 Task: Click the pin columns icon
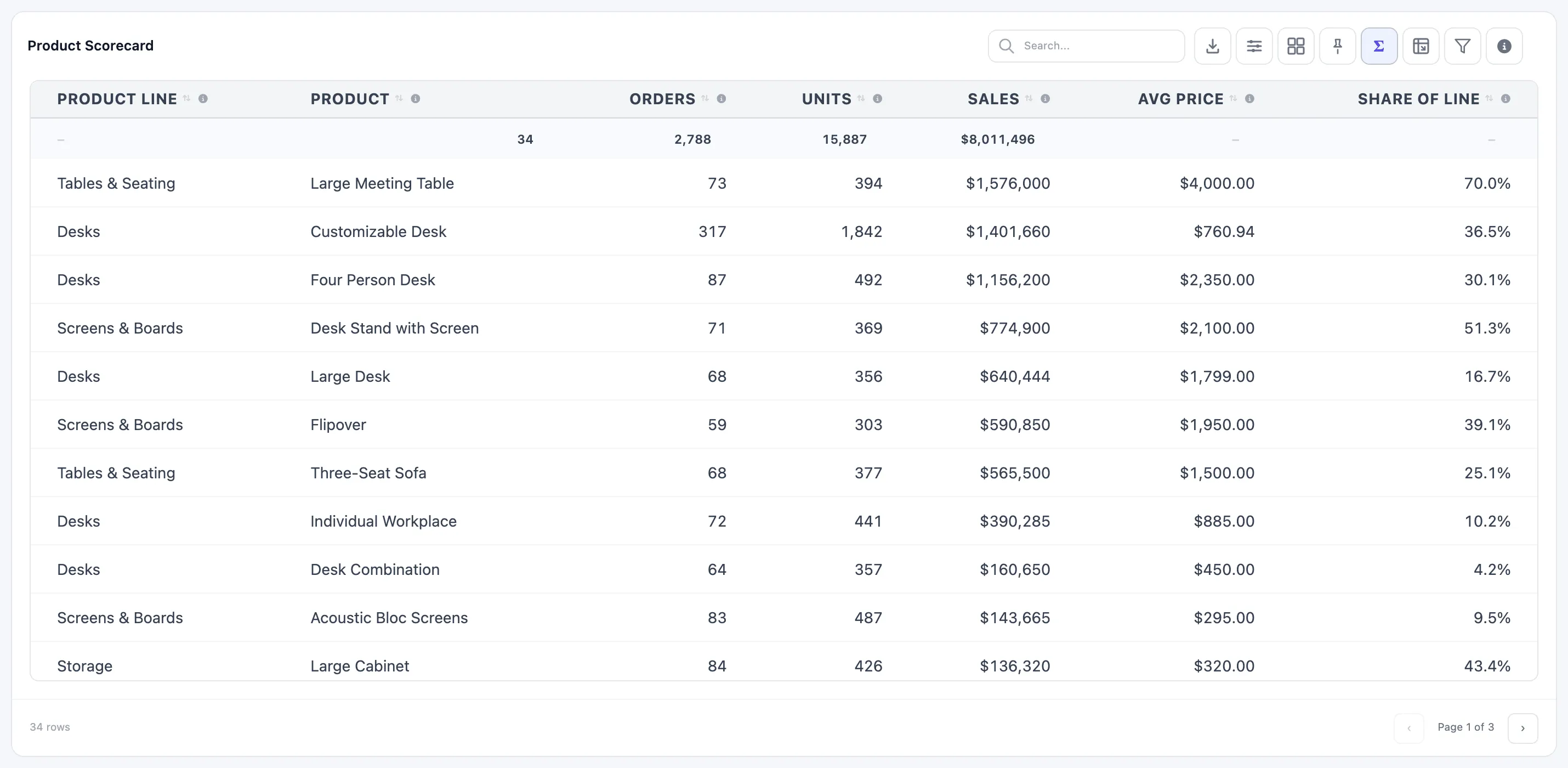[1337, 46]
